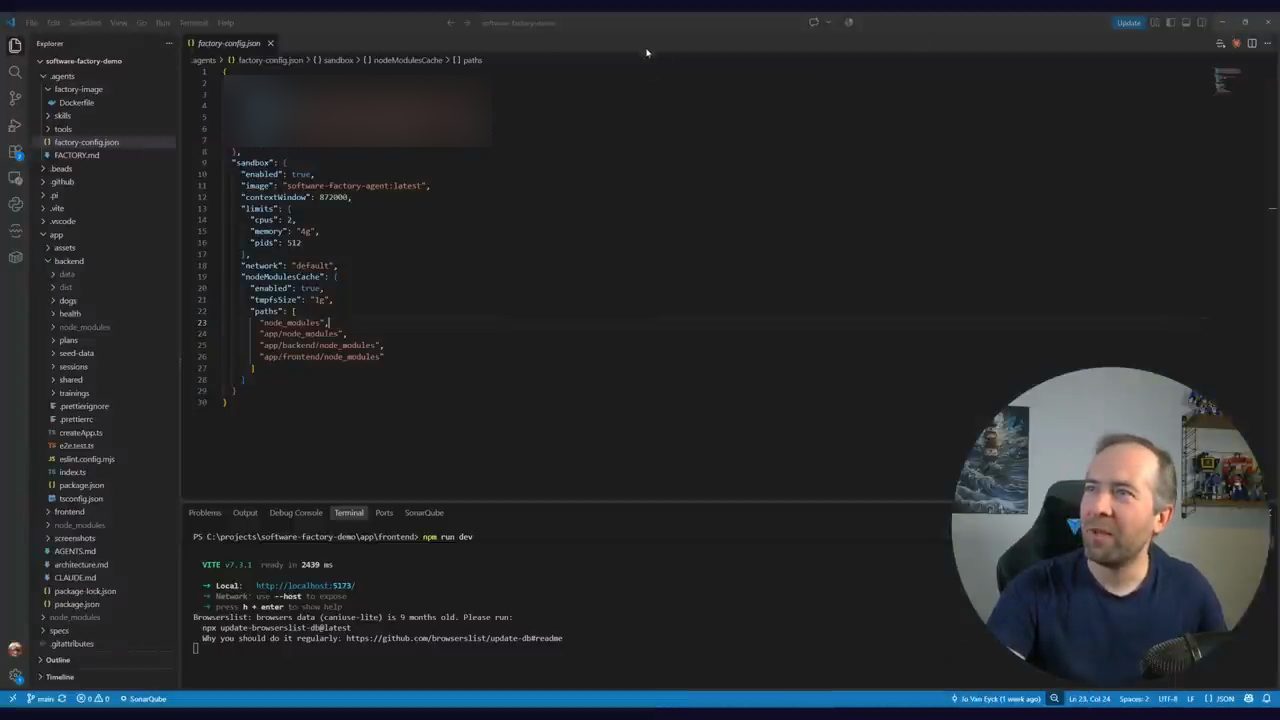
Task: Open editor more actions ellipsis menu
Action: (1266, 43)
